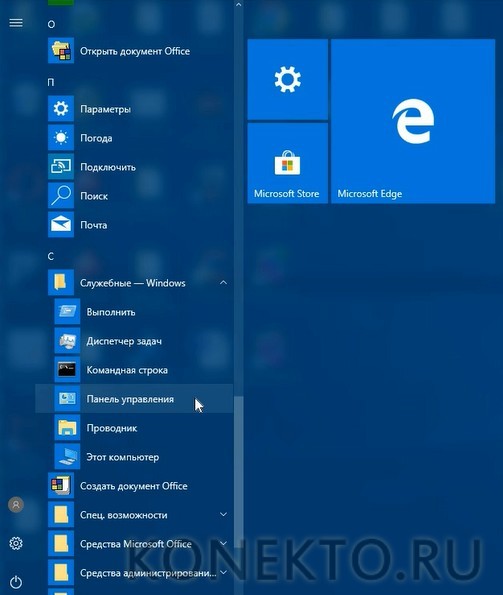Collapse the Служебные — Windows folder chevron
This screenshot has width=503, height=595.
tap(223, 282)
